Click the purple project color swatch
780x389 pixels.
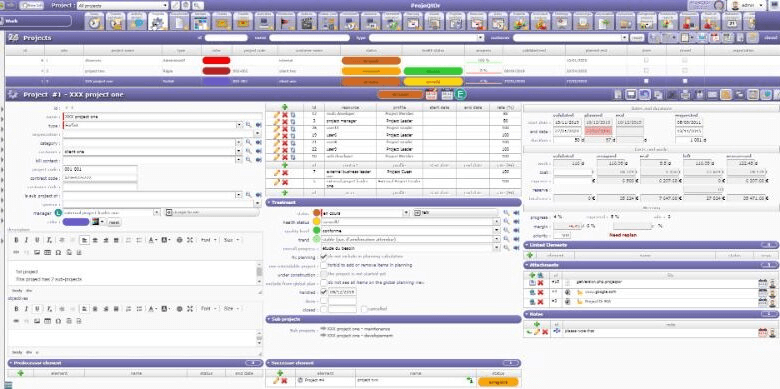(76, 222)
